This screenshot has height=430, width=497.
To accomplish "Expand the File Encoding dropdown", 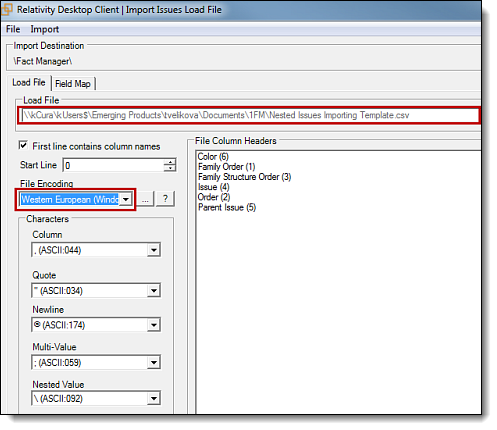I will 126,199.
